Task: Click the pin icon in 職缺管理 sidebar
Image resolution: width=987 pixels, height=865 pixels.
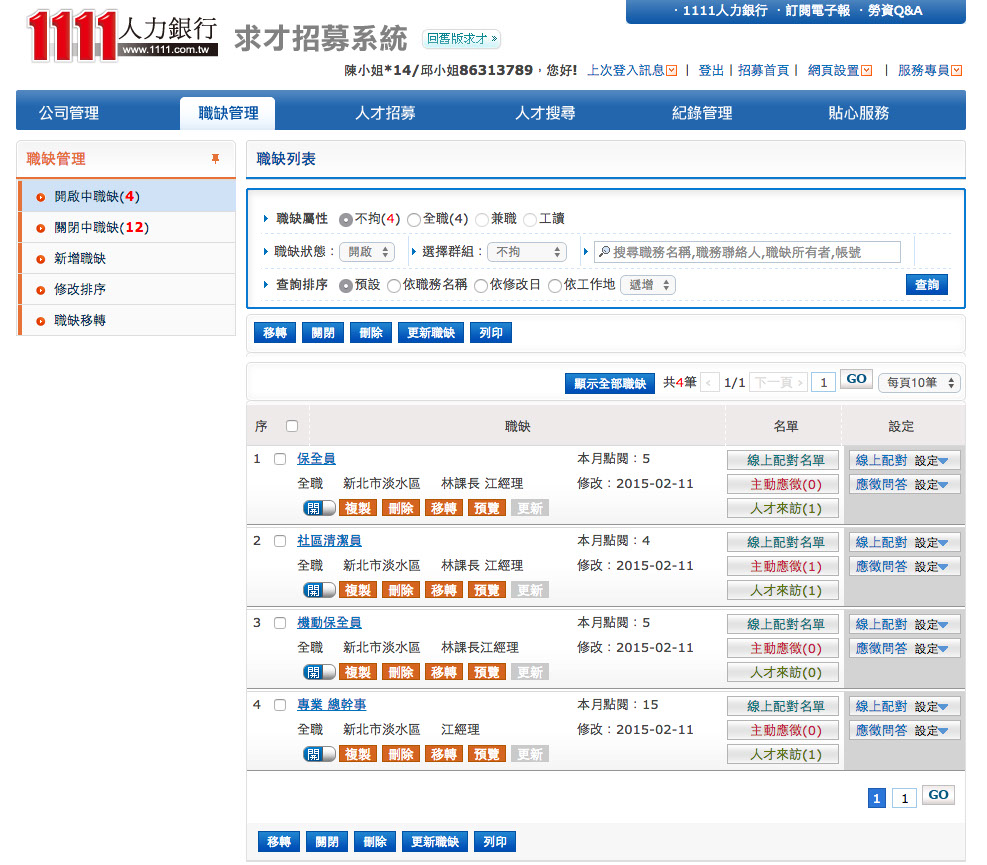Action: (x=215, y=159)
